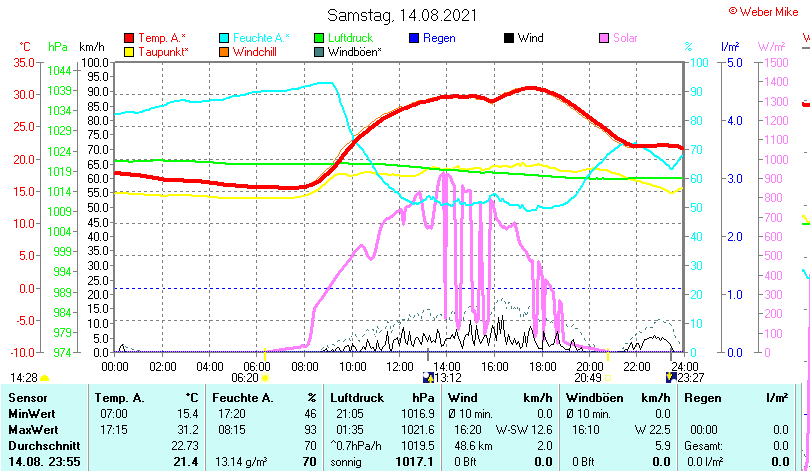Click the hPa axis unit label
Screen dimensions: 810x471
pos(58,47)
